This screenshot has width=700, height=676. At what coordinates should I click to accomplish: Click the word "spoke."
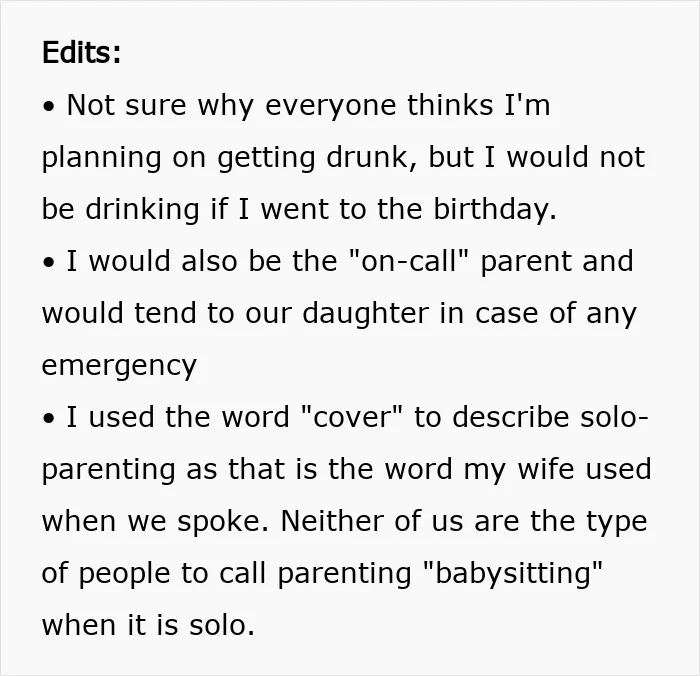click(x=224, y=522)
